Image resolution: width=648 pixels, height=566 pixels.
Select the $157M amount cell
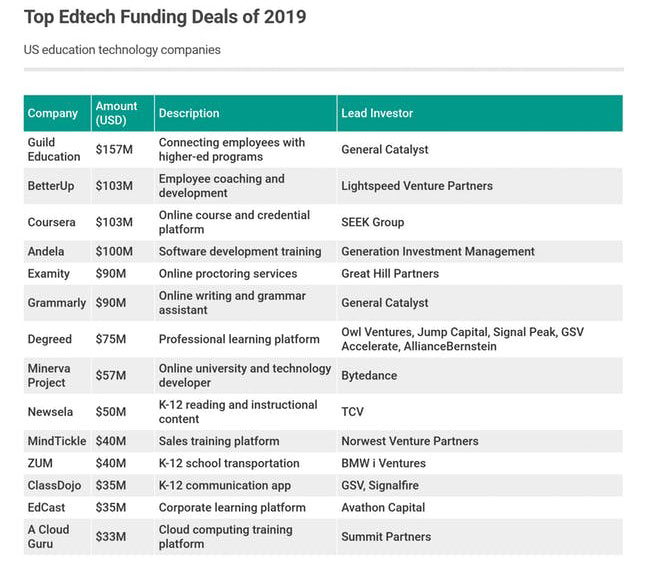(x=123, y=150)
